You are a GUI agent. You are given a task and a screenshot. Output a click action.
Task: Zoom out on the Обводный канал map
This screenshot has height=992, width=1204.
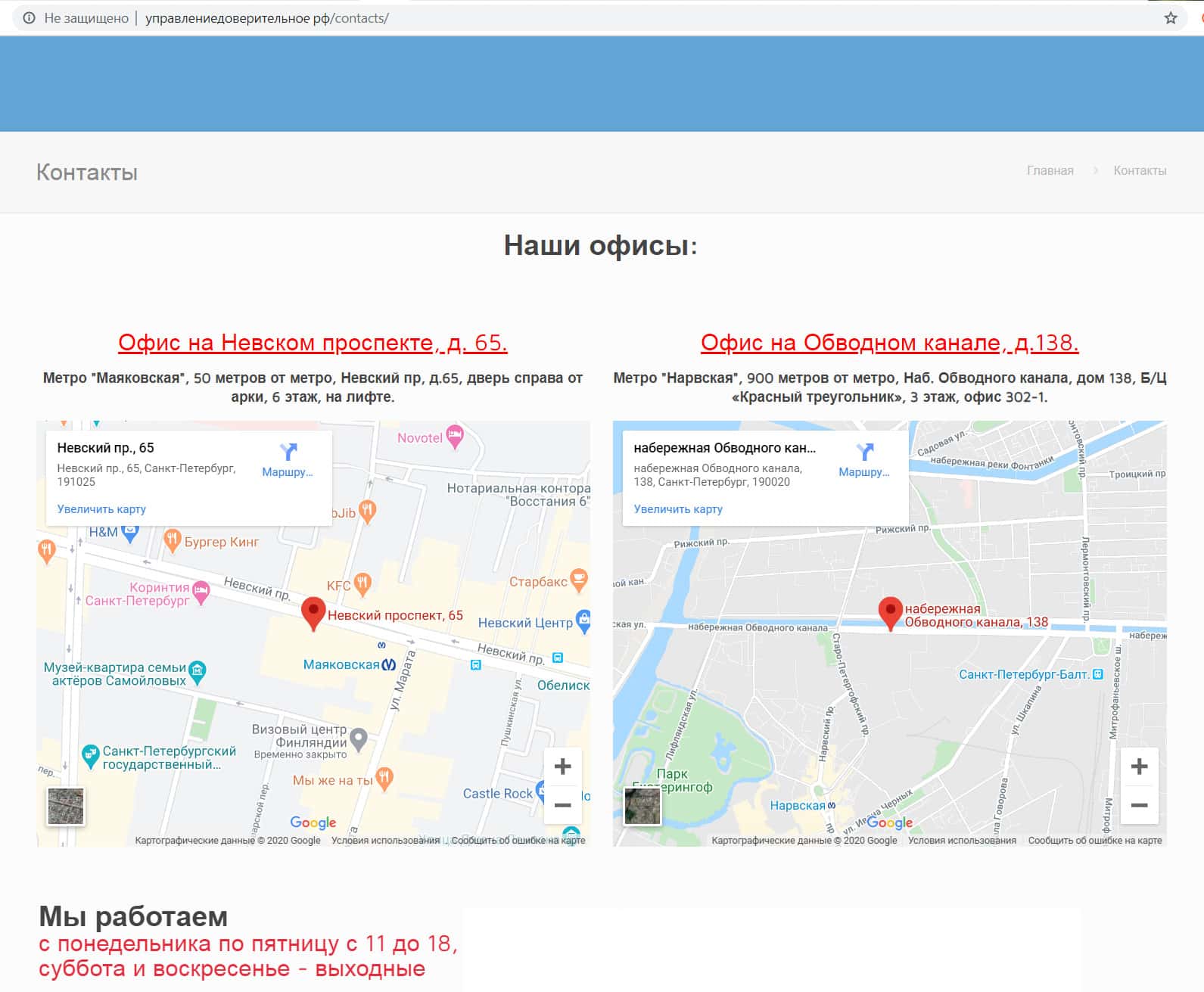coord(1139,805)
